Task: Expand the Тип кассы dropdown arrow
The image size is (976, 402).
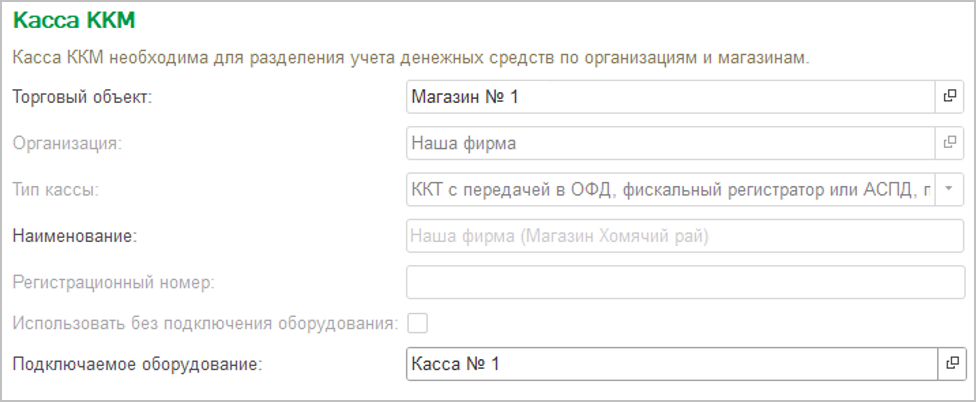Action: 949,189
